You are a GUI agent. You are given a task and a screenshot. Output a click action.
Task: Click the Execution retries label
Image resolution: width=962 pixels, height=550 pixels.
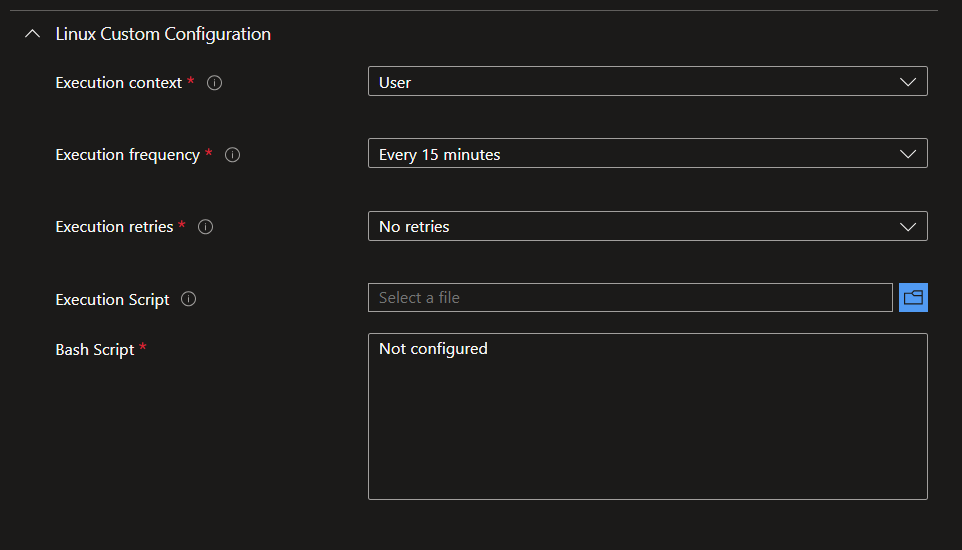[114, 227]
